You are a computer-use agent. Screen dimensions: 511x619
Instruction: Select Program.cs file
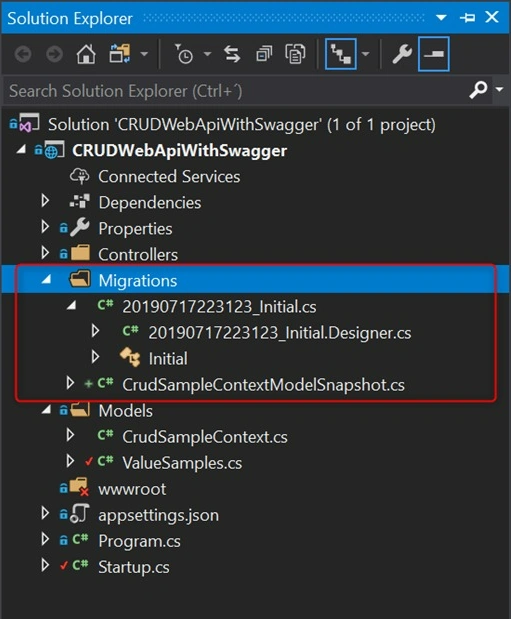[x=139, y=541]
